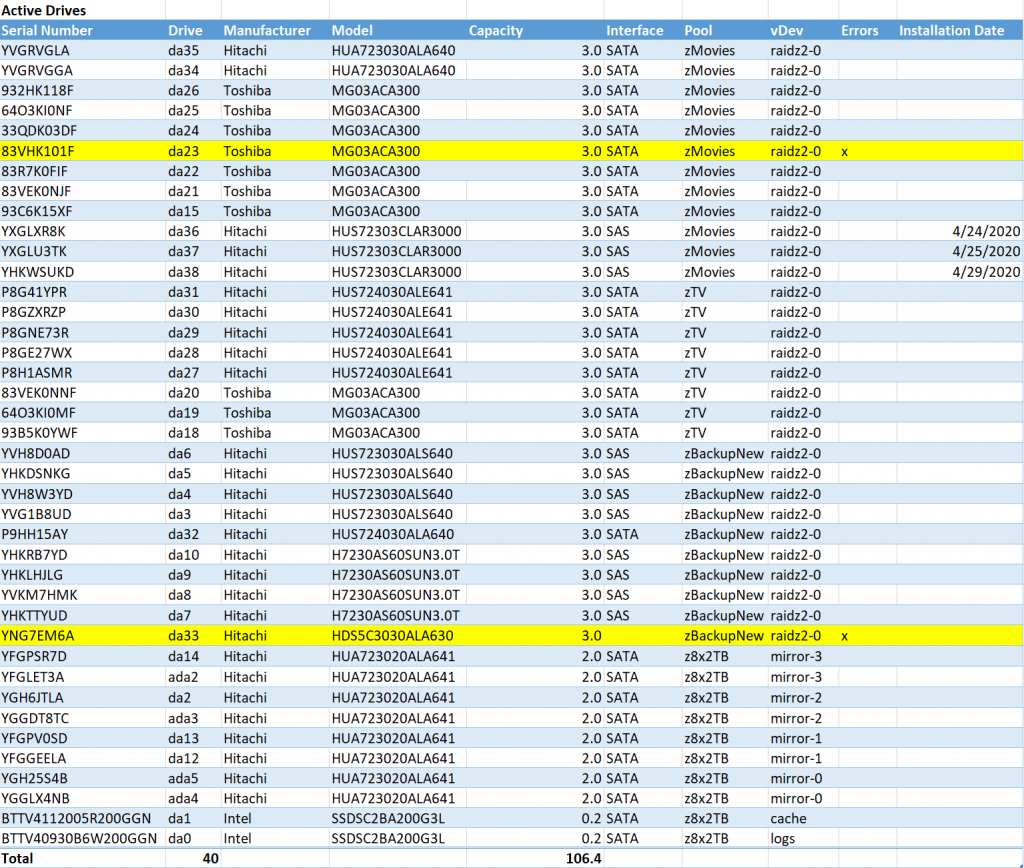Select serial number P8GE27WX
The width and height of the screenshot is (1024, 868).
point(37,353)
